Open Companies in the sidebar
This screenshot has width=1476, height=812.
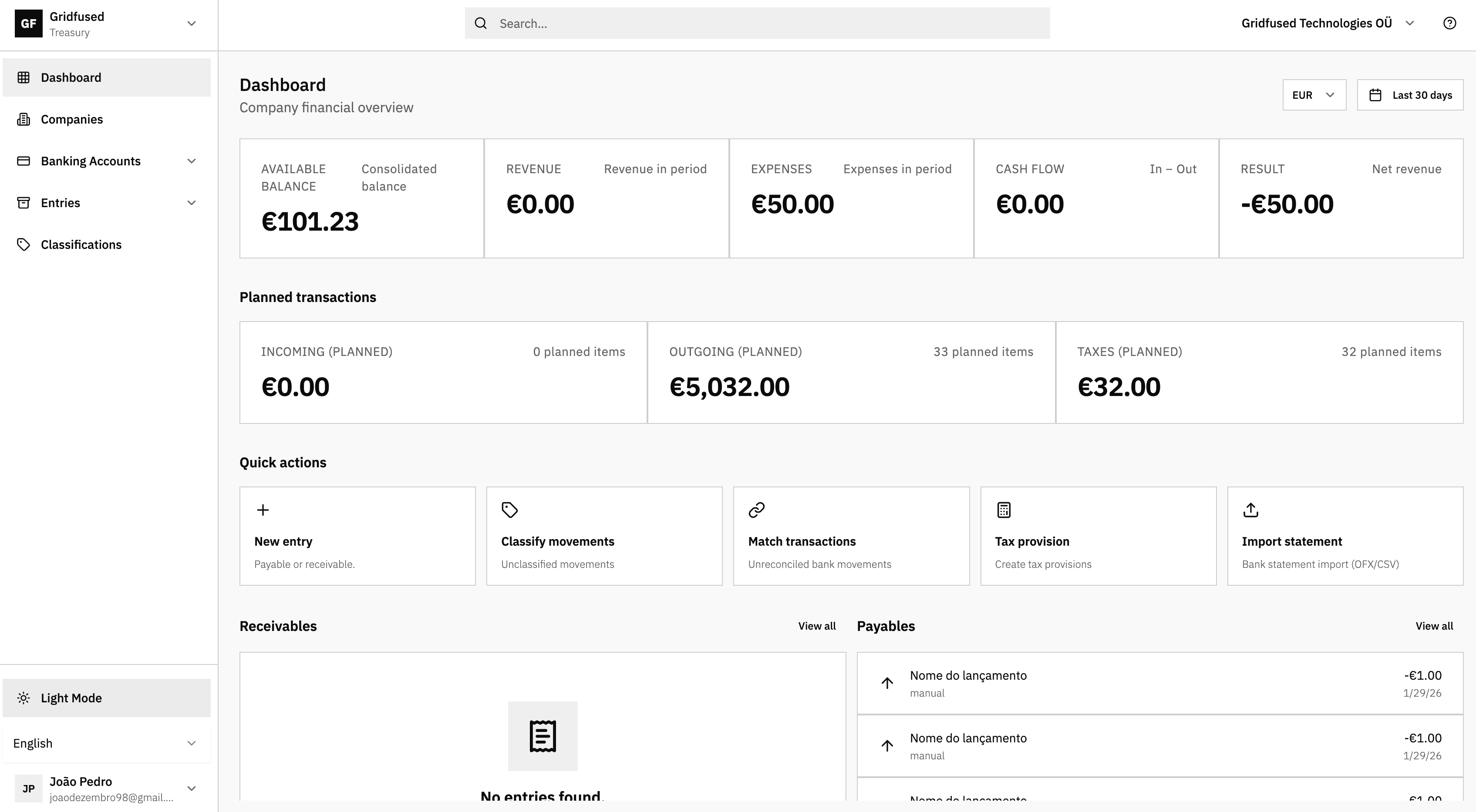[x=107, y=119]
